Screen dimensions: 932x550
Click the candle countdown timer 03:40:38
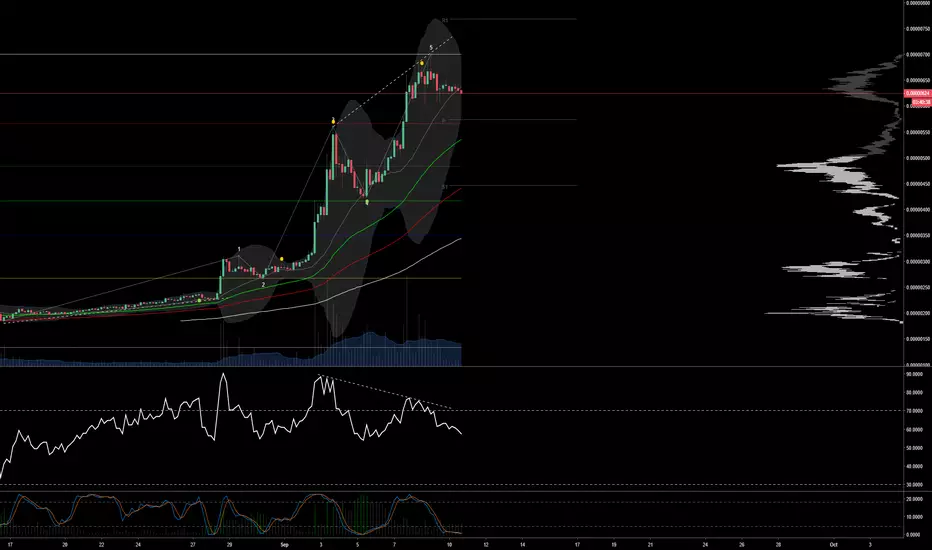(921, 102)
